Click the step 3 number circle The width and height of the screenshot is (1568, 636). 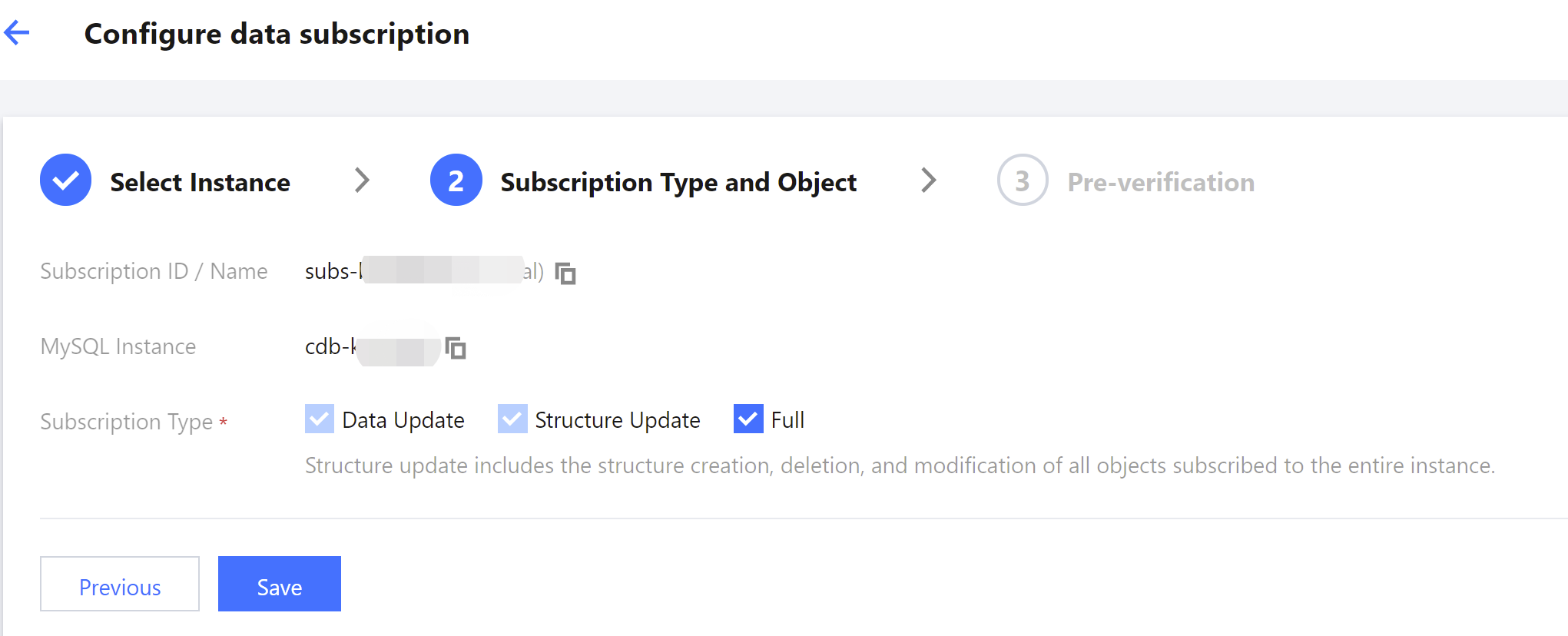point(1022,181)
